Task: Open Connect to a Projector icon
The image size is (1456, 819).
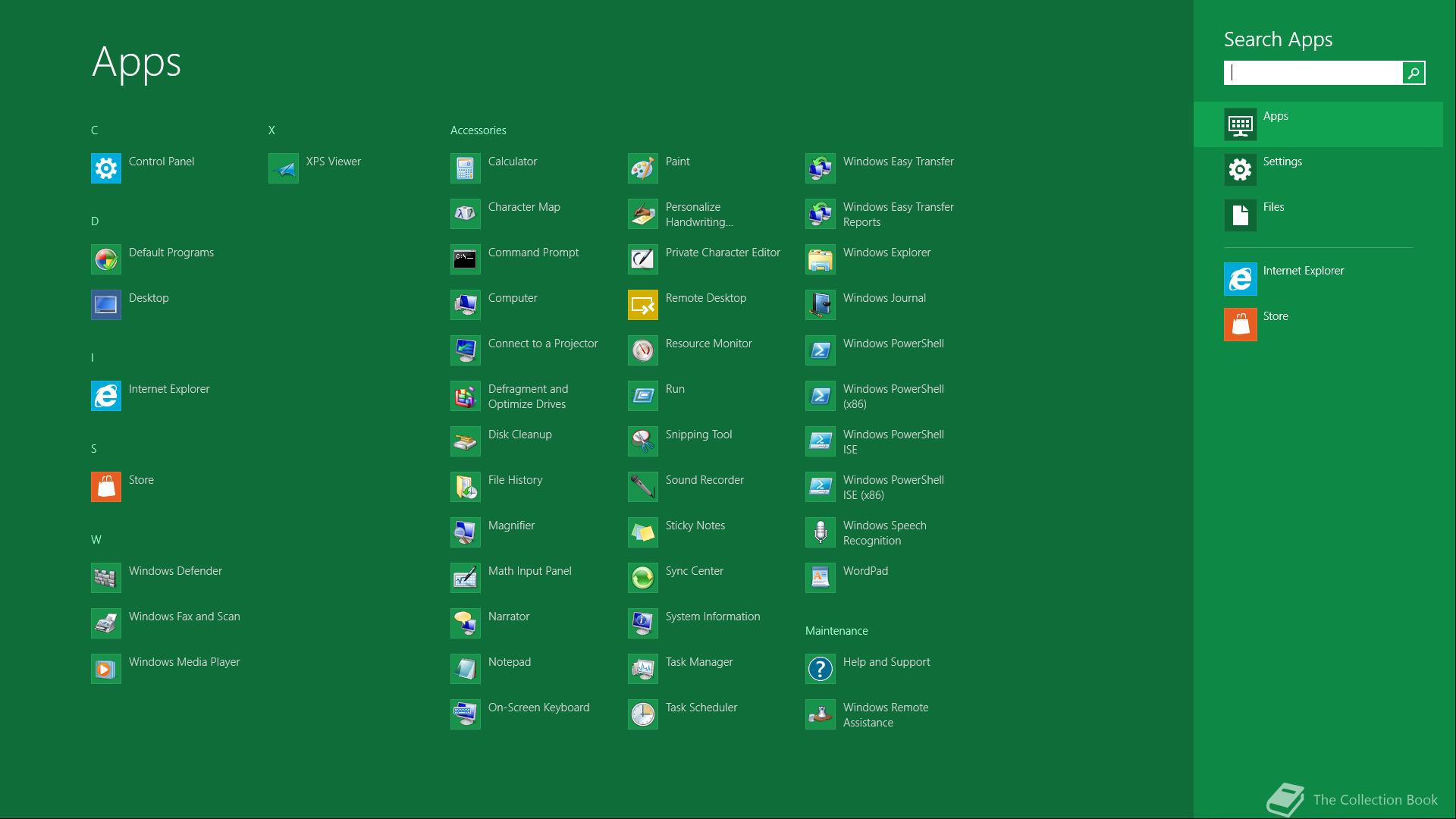Action: click(x=466, y=350)
